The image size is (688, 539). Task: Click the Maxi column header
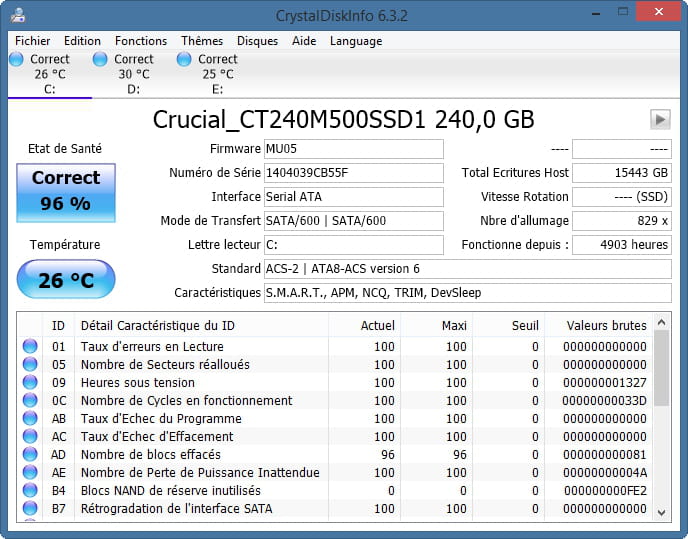[x=436, y=325]
